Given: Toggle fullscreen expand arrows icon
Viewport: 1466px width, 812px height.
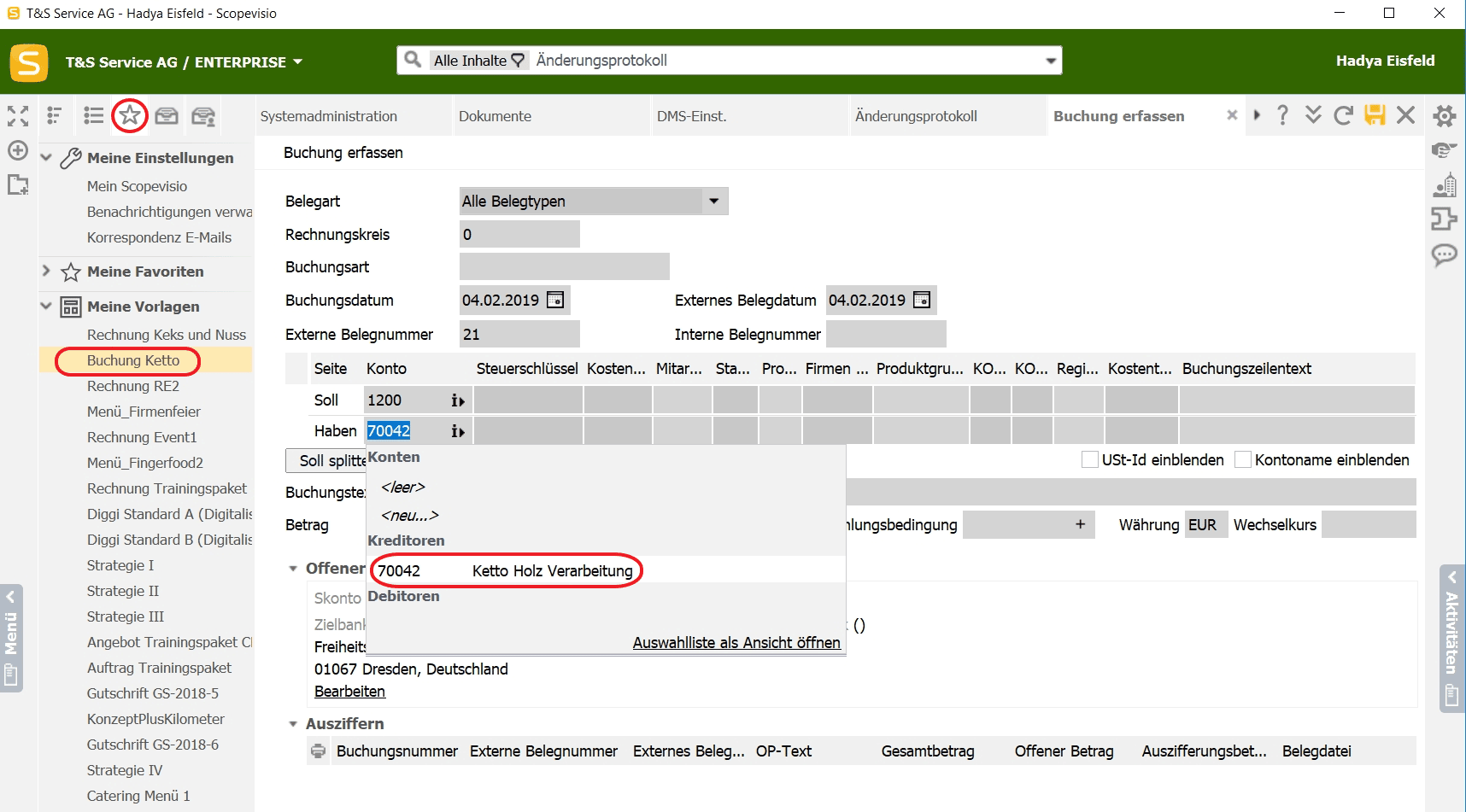Looking at the screenshot, I should coord(18,116).
